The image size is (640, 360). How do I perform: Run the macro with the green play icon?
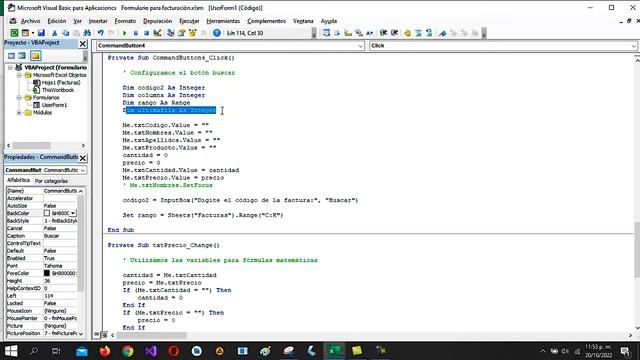click(x=124, y=33)
